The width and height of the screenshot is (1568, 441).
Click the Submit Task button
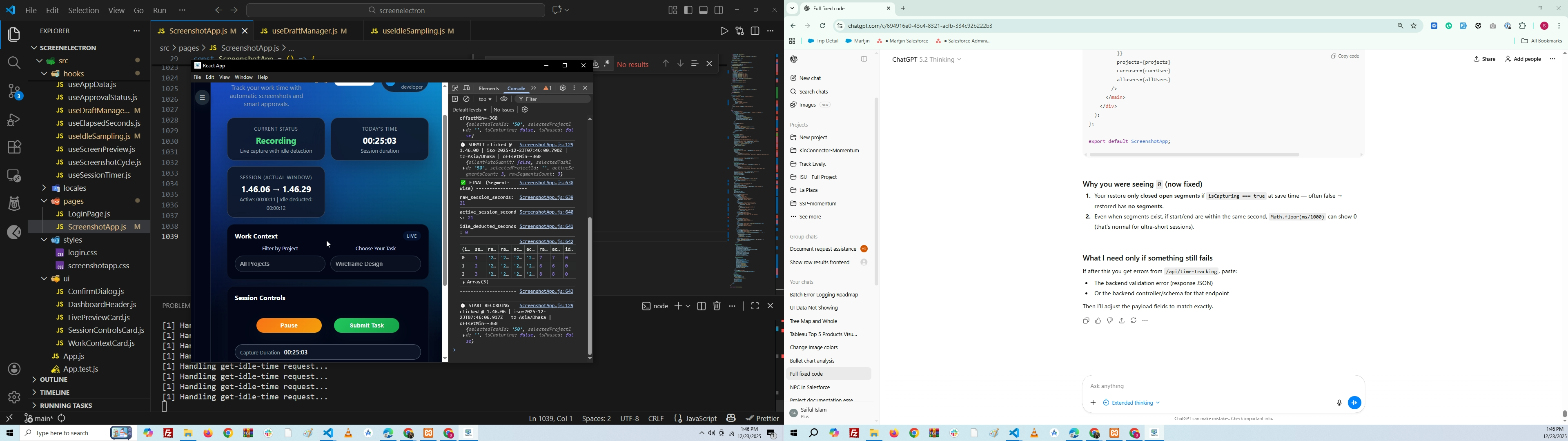pos(366,326)
